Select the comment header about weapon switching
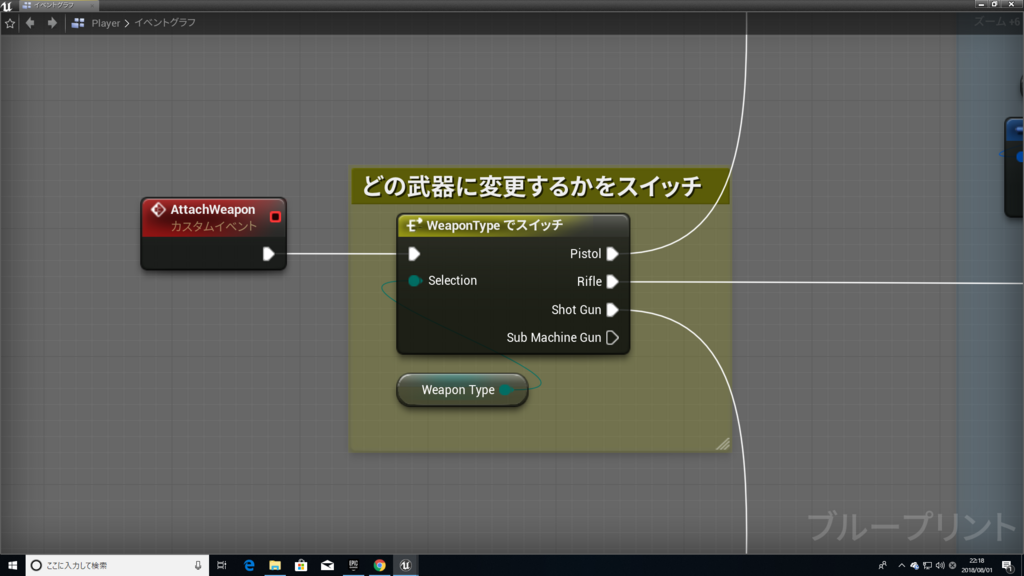This screenshot has height=576, width=1024. 527,185
